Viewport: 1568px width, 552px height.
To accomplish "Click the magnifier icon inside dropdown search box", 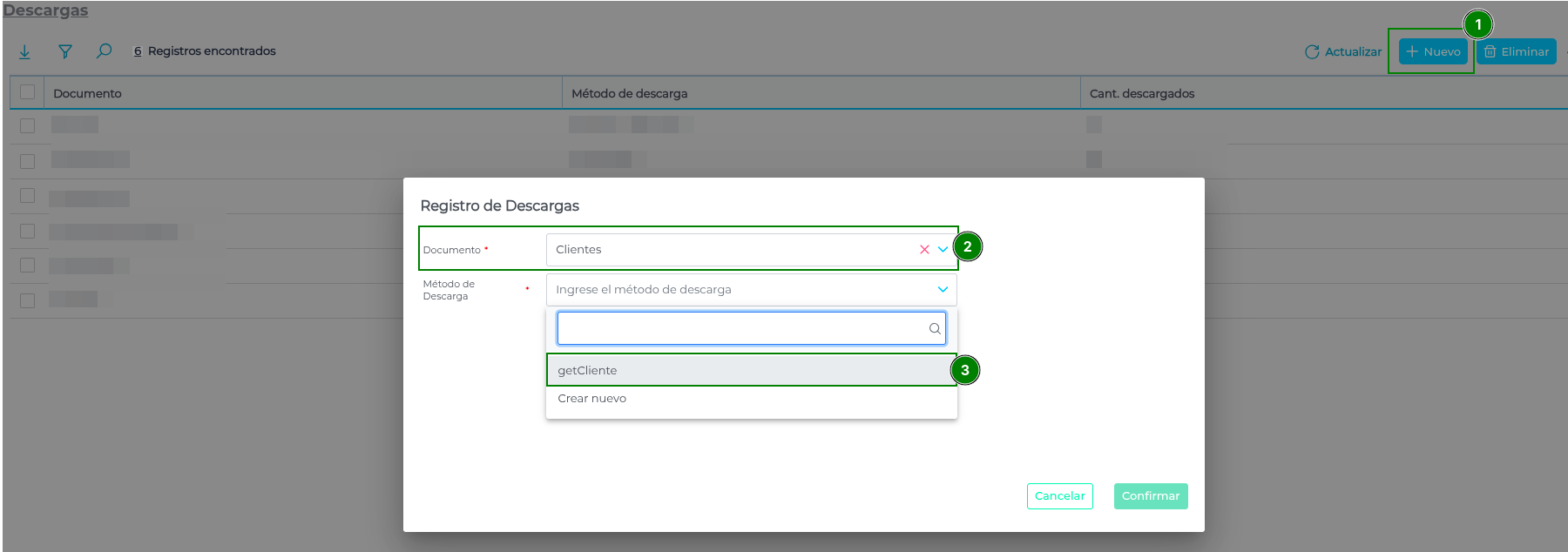I will [x=934, y=329].
